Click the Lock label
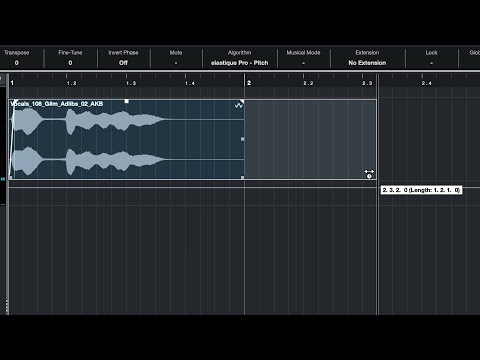The width and height of the screenshot is (480, 360). point(431,53)
